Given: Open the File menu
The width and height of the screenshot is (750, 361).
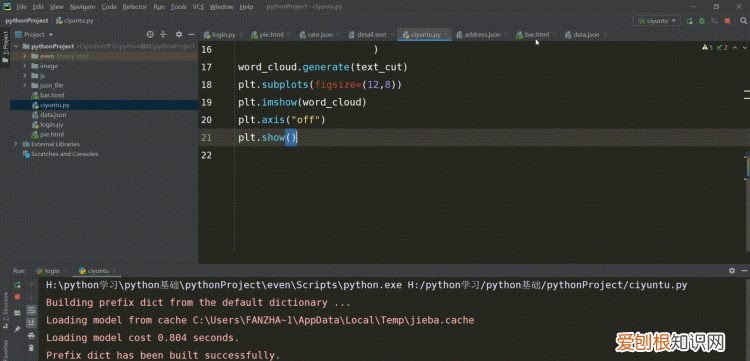Looking at the screenshot, I should pyautogui.click(x=22, y=7).
